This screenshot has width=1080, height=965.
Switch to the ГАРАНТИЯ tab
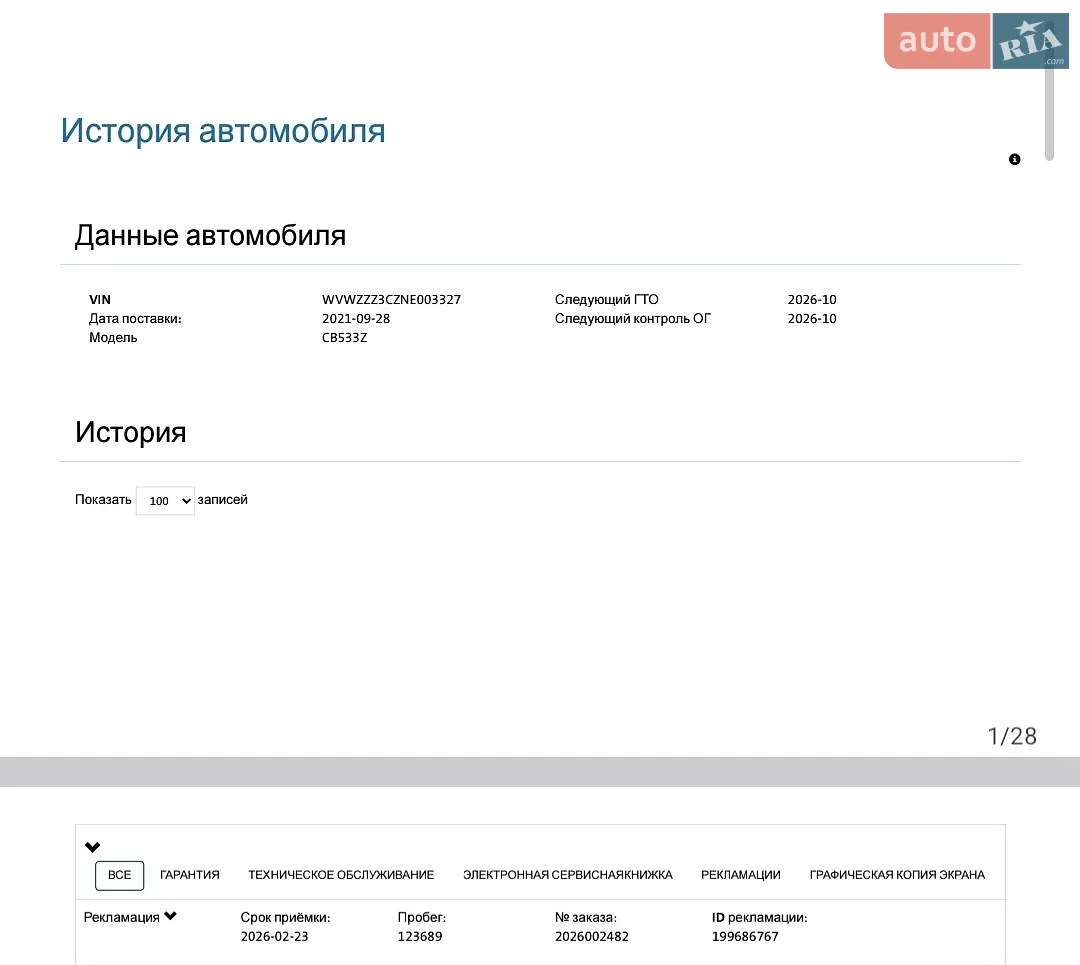[189, 875]
